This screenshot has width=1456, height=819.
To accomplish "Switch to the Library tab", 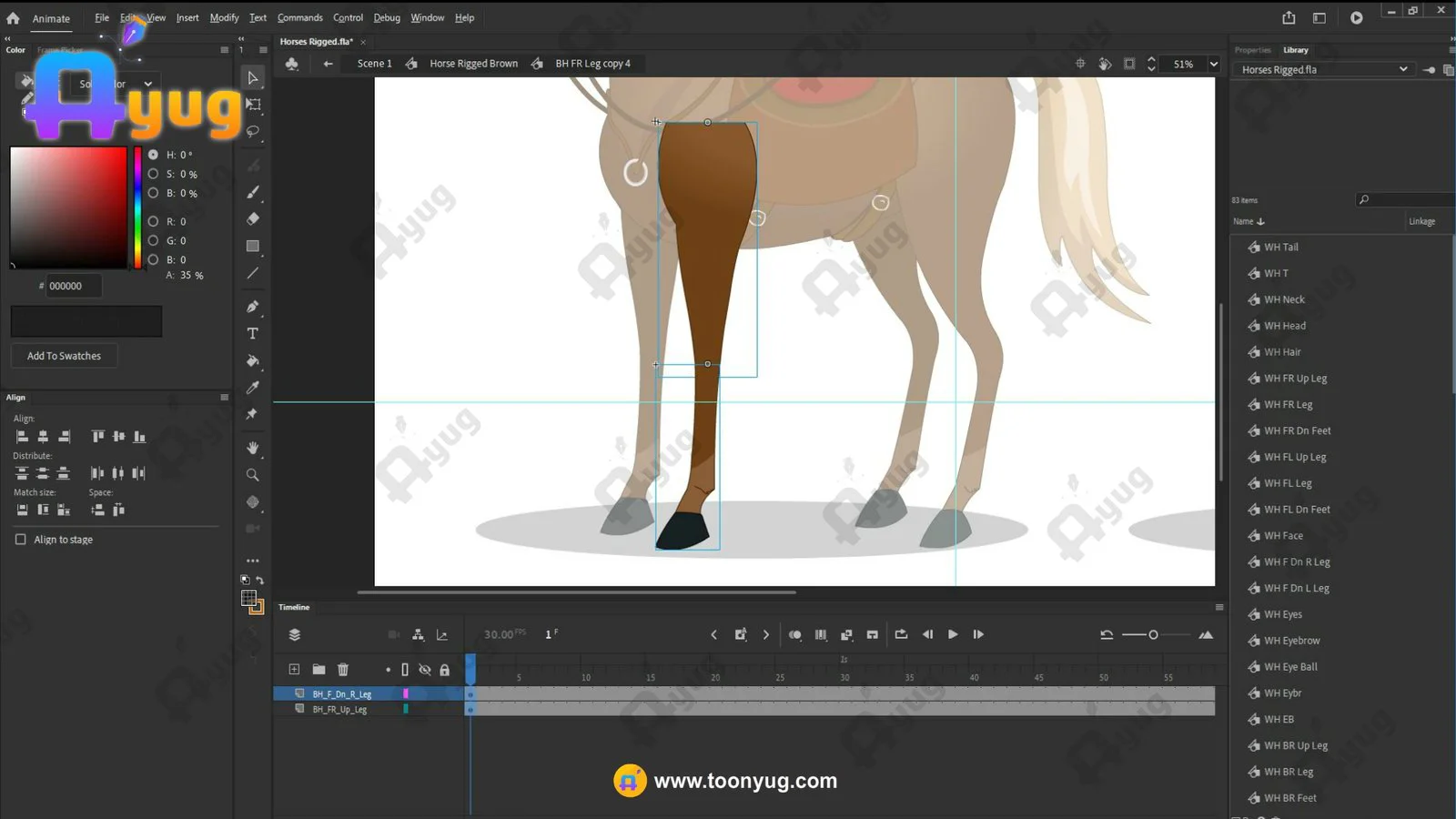I will point(1295,50).
